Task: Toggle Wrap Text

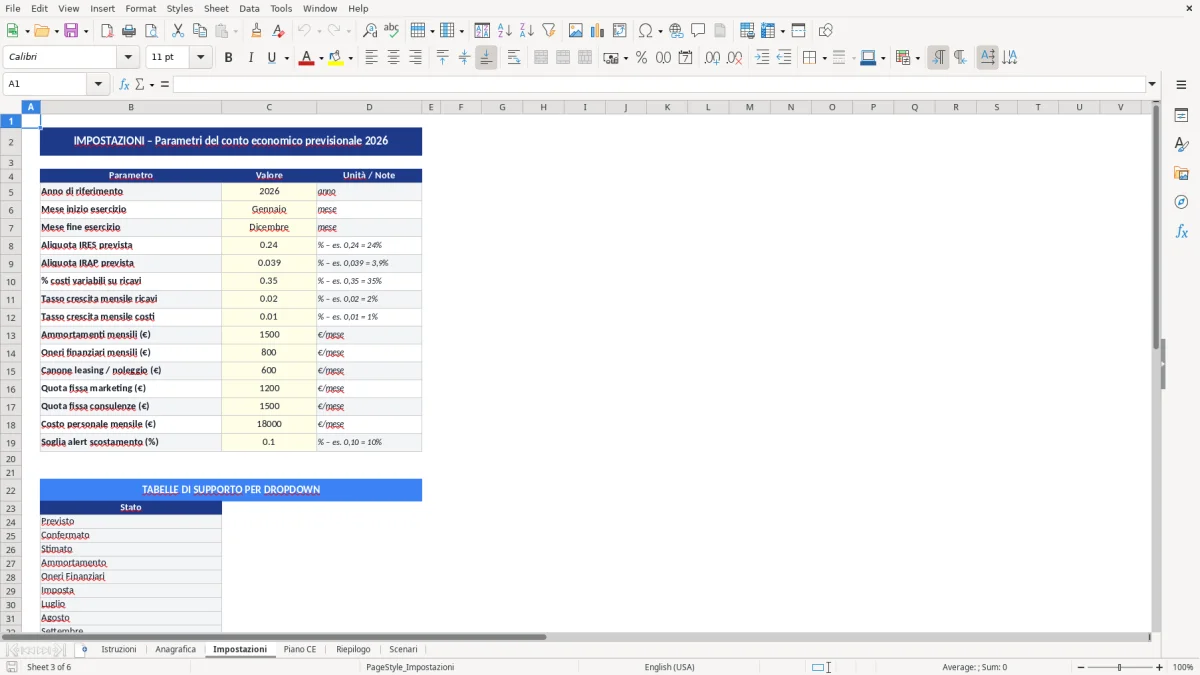Action: point(513,58)
